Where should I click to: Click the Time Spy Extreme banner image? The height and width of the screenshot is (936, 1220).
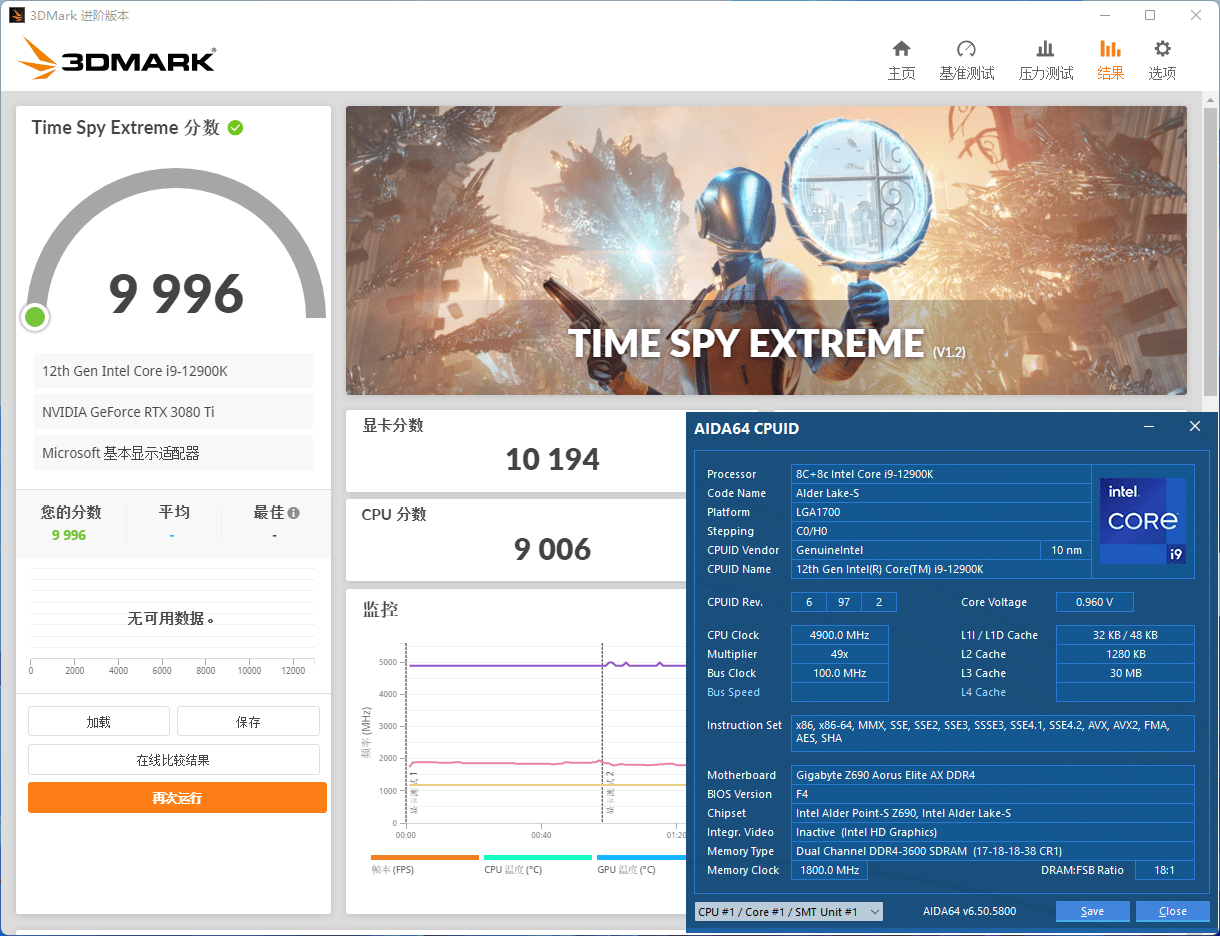coord(766,250)
